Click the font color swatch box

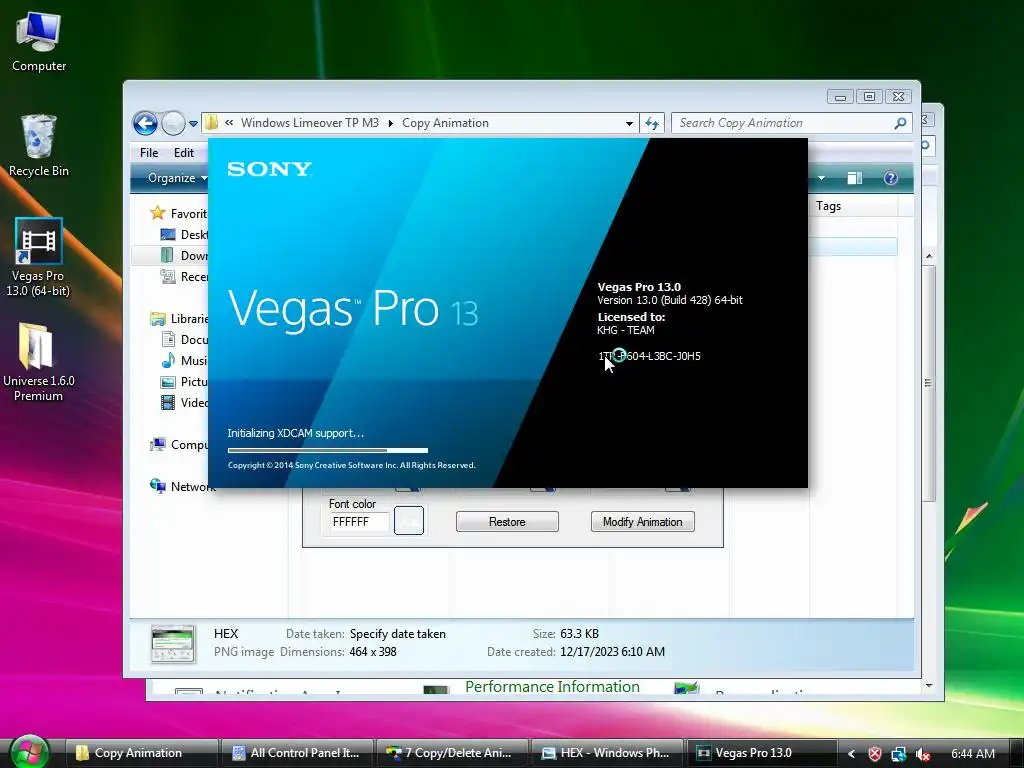(x=409, y=521)
